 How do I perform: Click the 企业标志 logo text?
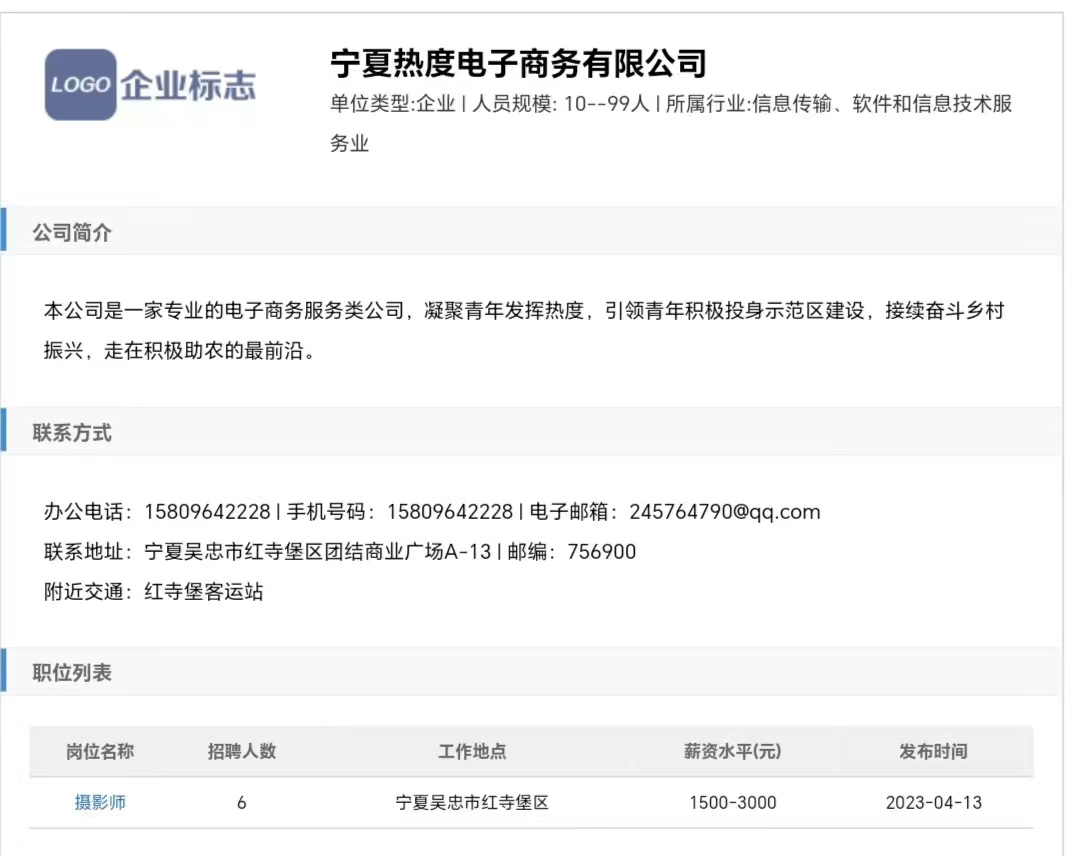(188, 85)
